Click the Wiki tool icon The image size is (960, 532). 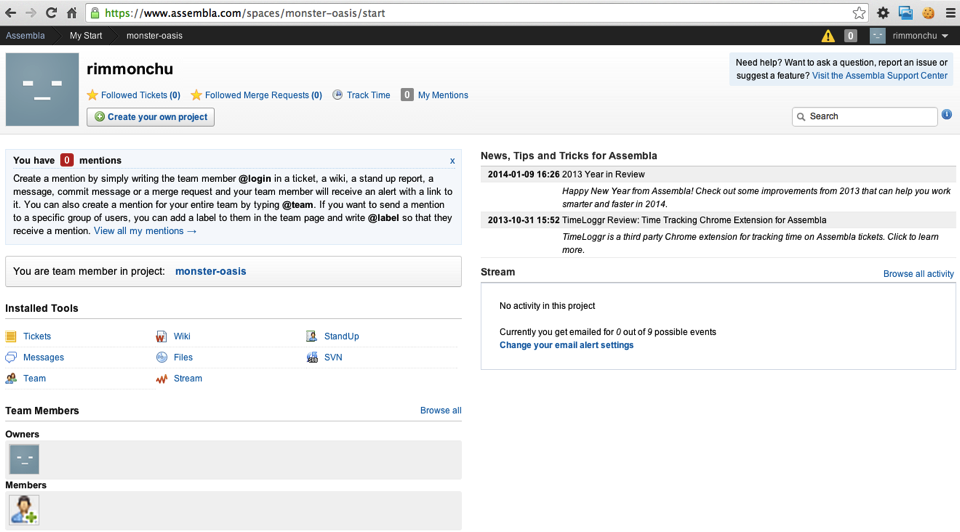(161, 336)
